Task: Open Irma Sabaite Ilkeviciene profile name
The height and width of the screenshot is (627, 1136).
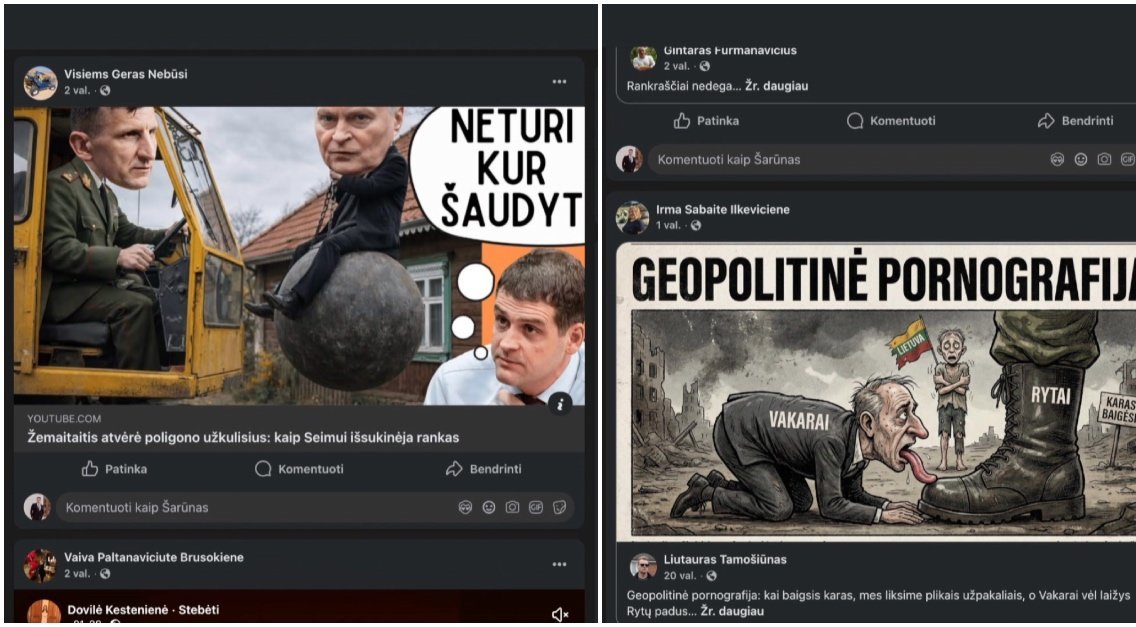Action: point(723,209)
